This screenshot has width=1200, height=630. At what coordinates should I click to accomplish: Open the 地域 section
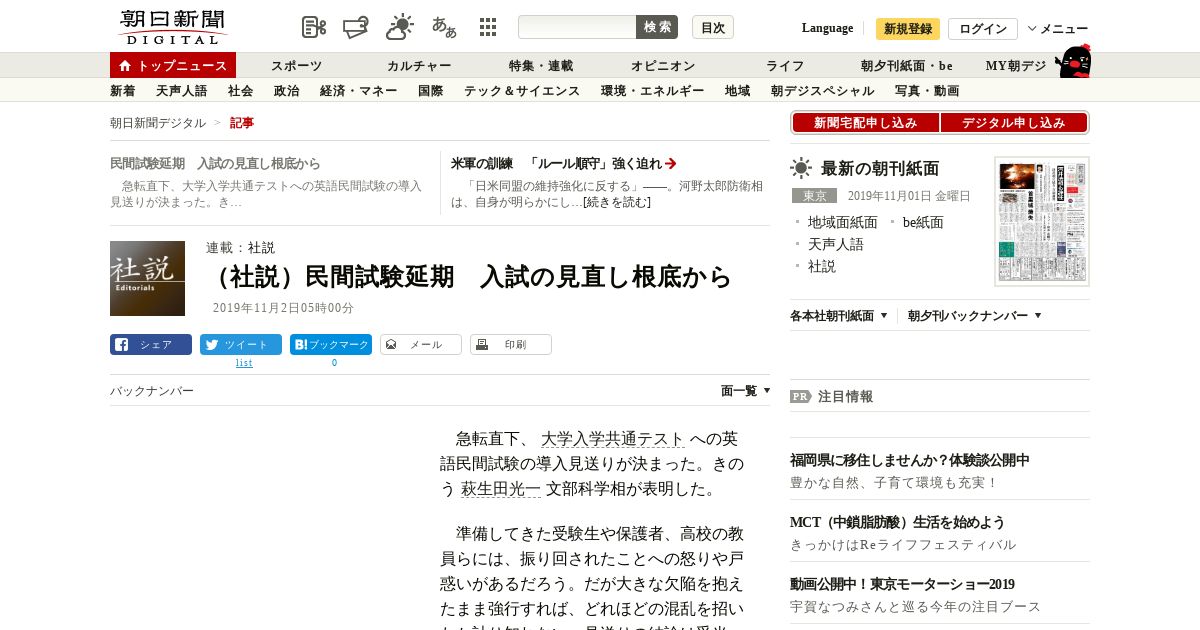pos(738,91)
